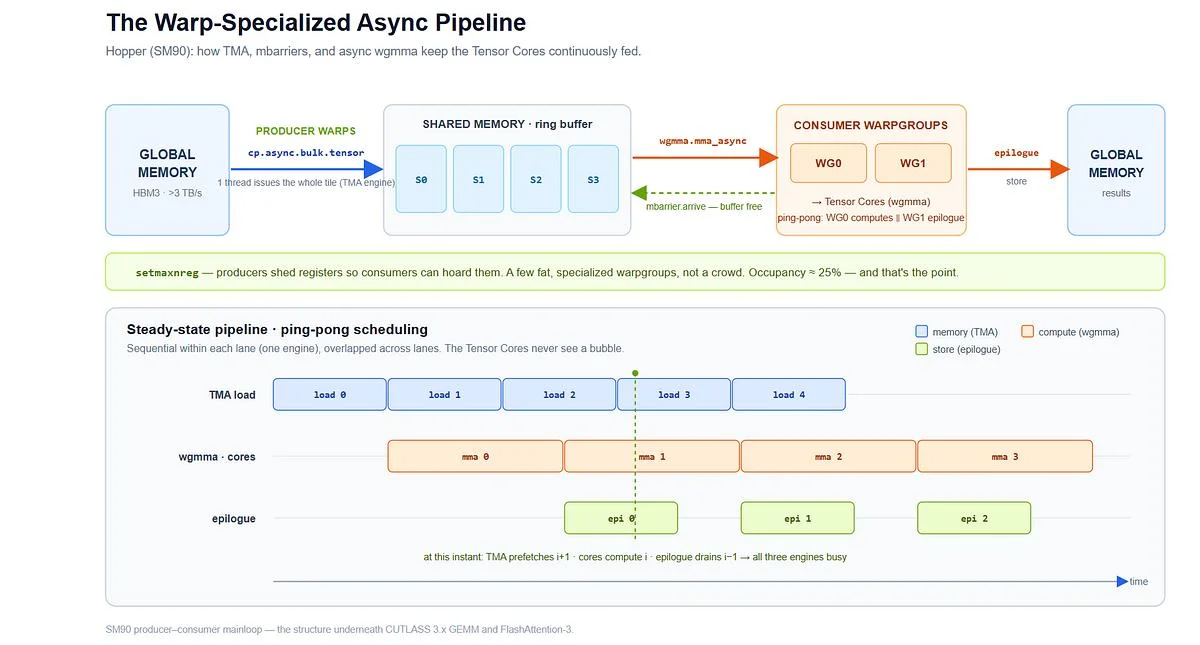This screenshot has height=645, width=1200.
Task: Click the "Steady-state pipeline · ping-pong scheduling" heading
Action: 277,329
